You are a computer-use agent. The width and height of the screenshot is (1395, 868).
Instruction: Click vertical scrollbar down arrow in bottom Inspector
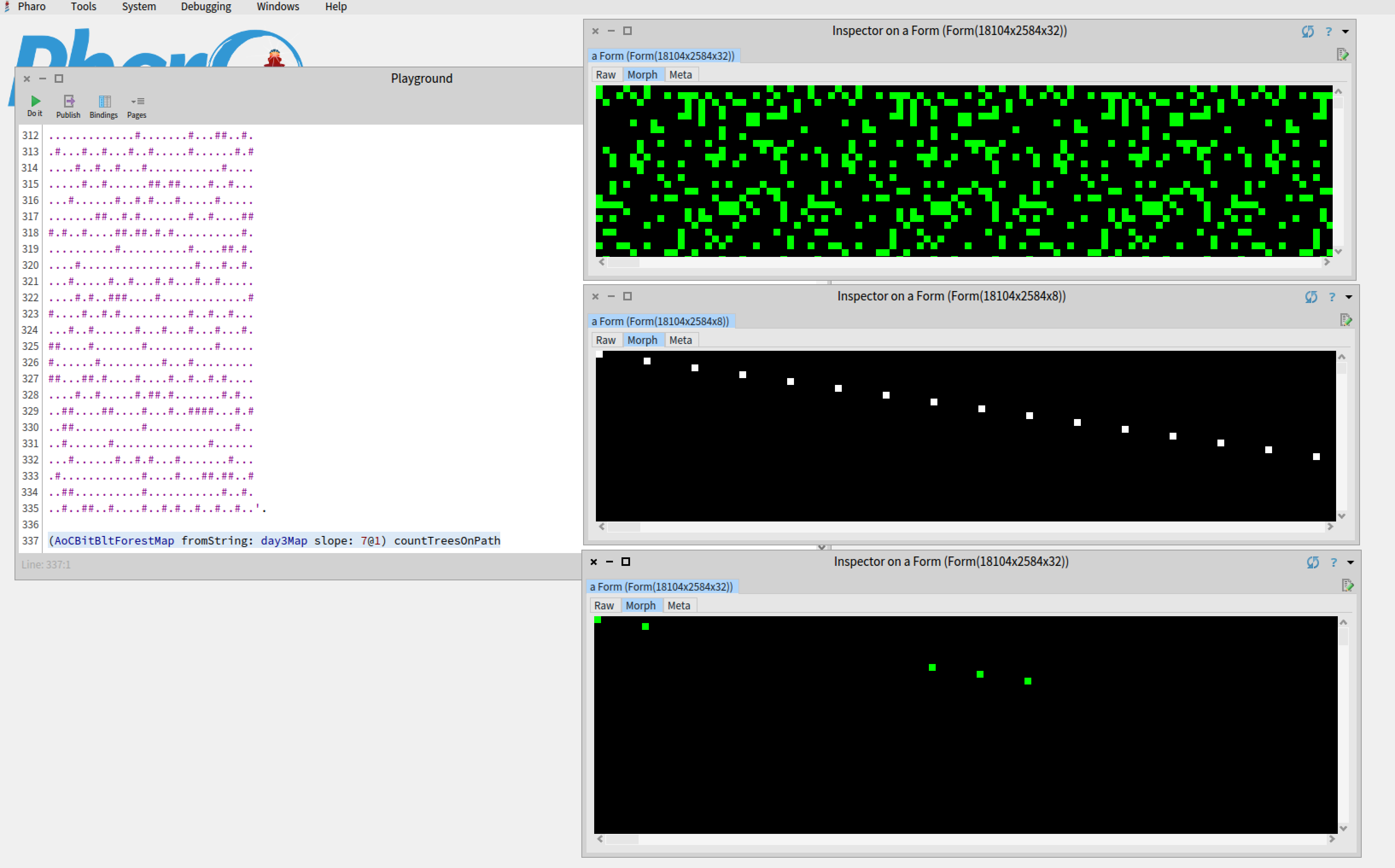1343,828
